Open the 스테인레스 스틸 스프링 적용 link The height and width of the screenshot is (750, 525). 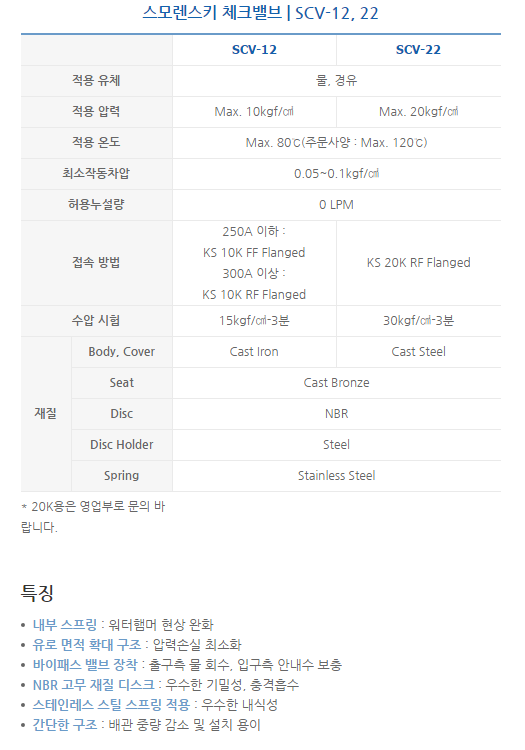click(x=111, y=705)
